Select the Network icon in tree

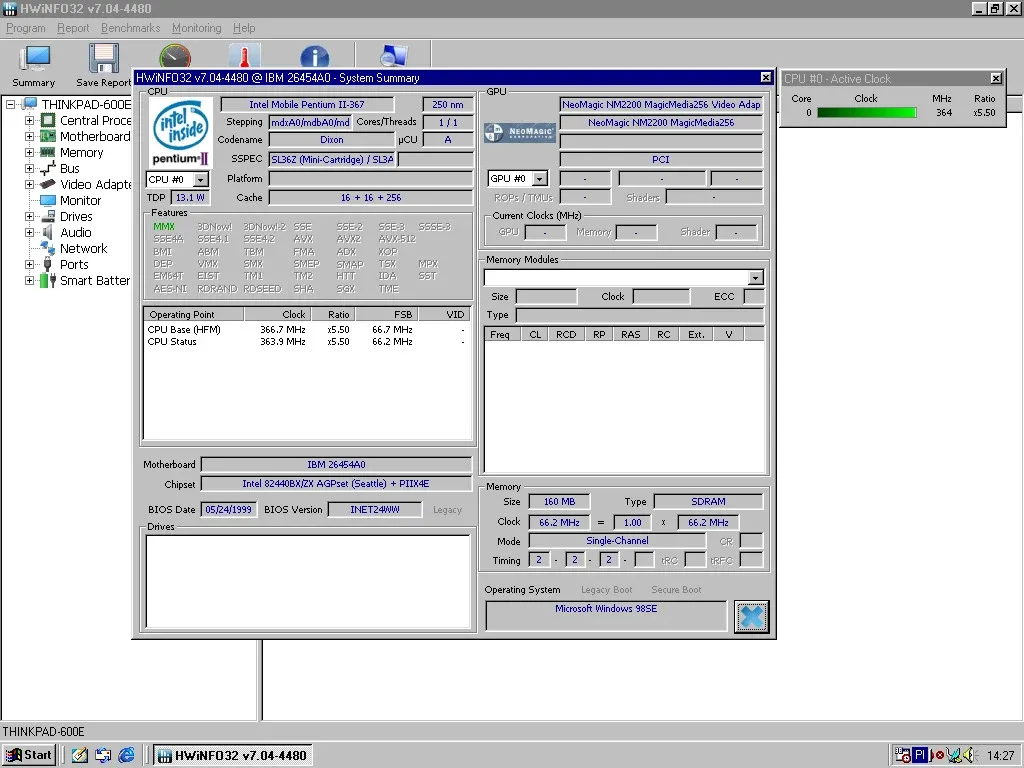[48, 248]
